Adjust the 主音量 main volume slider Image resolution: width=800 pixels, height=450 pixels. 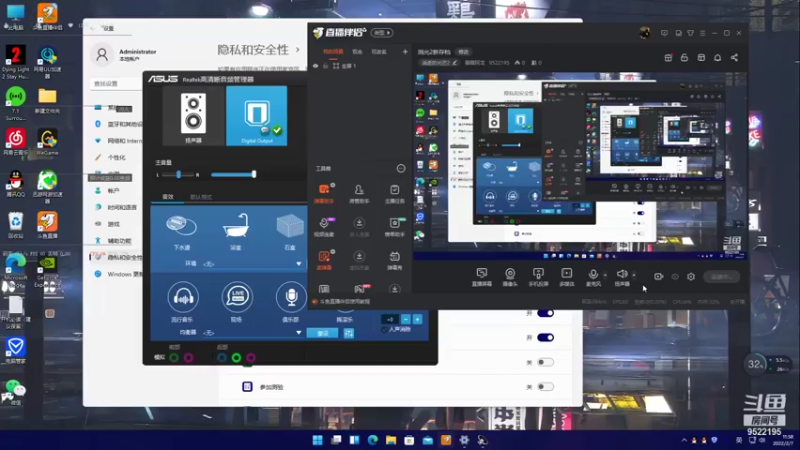[x=233, y=174]
